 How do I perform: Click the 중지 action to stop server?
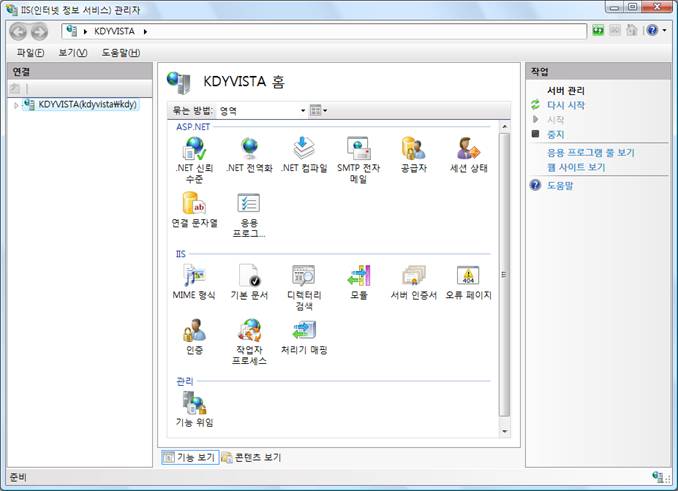pos(555,133)
